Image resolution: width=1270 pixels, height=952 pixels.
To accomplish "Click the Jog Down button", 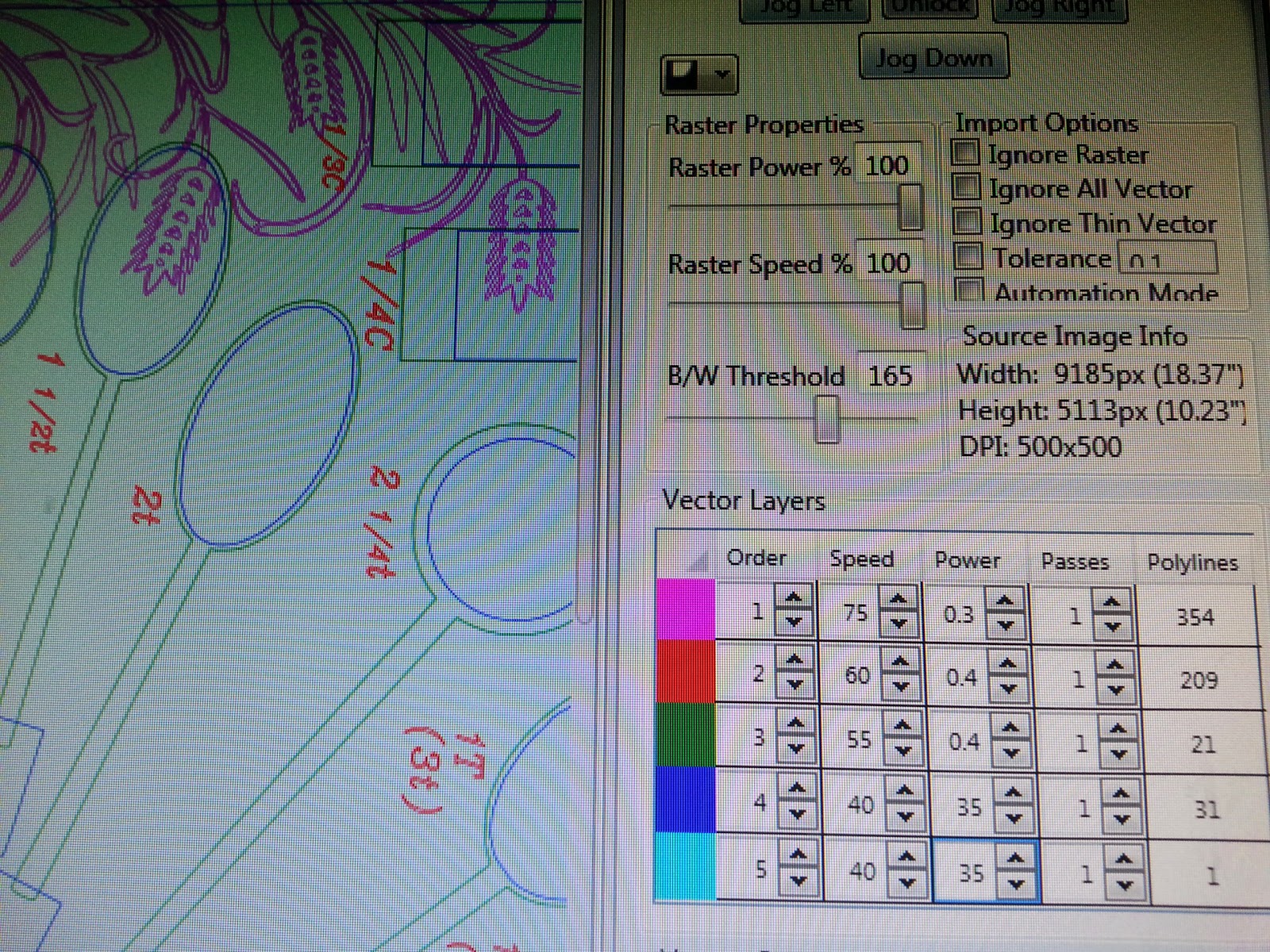I will 933,57.
